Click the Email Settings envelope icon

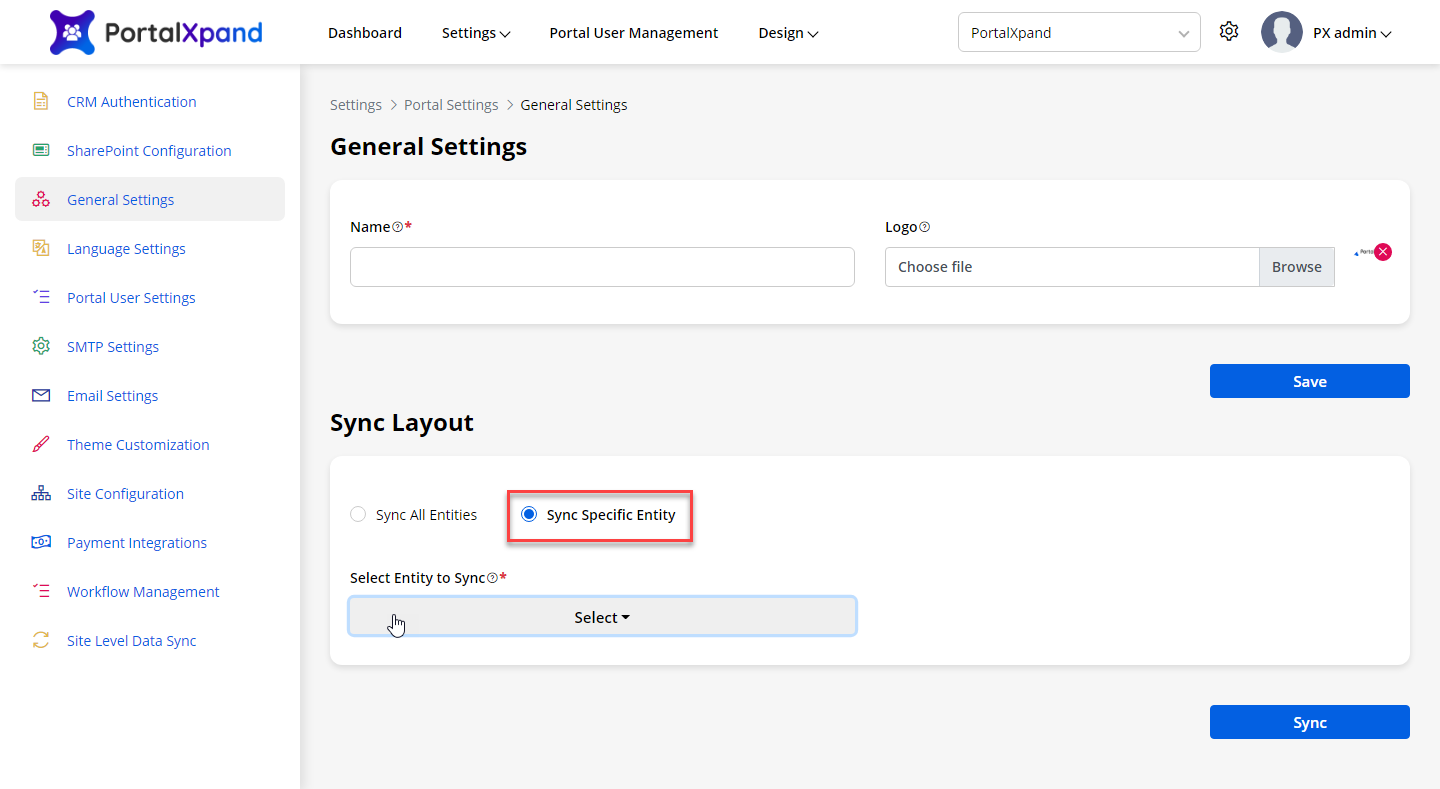(41, 395)
